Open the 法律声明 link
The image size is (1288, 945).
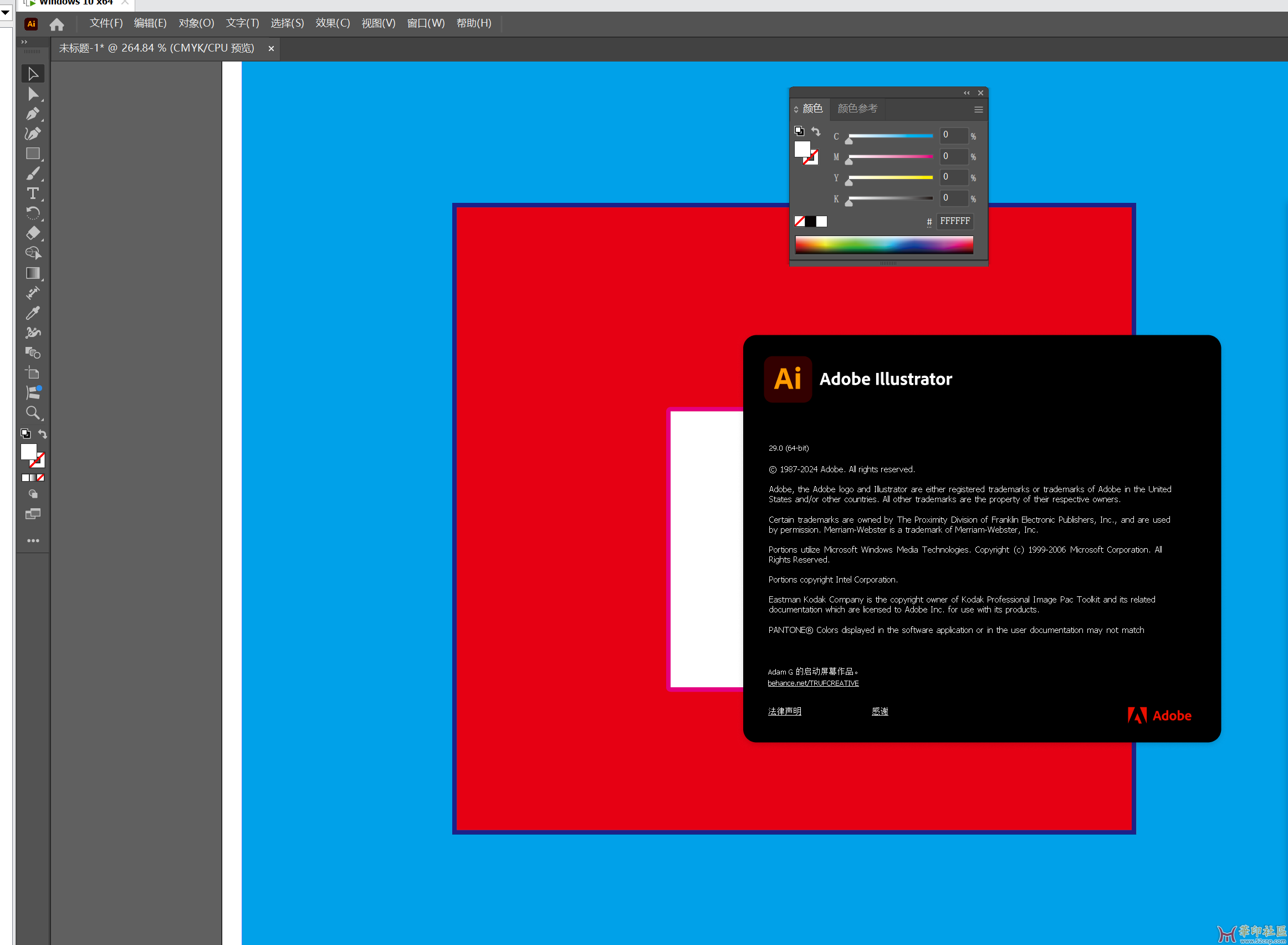click(x=784, y=711)
